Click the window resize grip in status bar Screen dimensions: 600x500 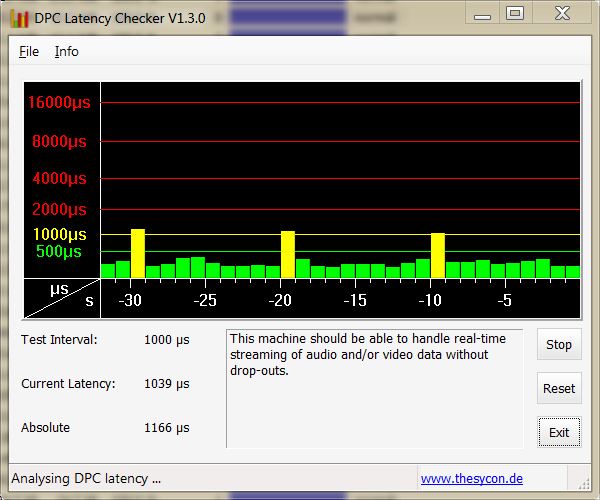[584, 484]
